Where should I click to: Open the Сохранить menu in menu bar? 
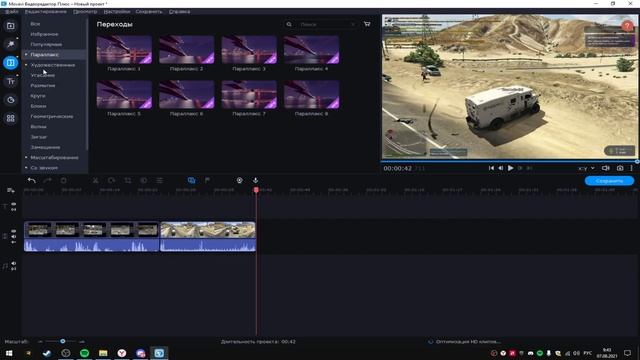(149, 11)
